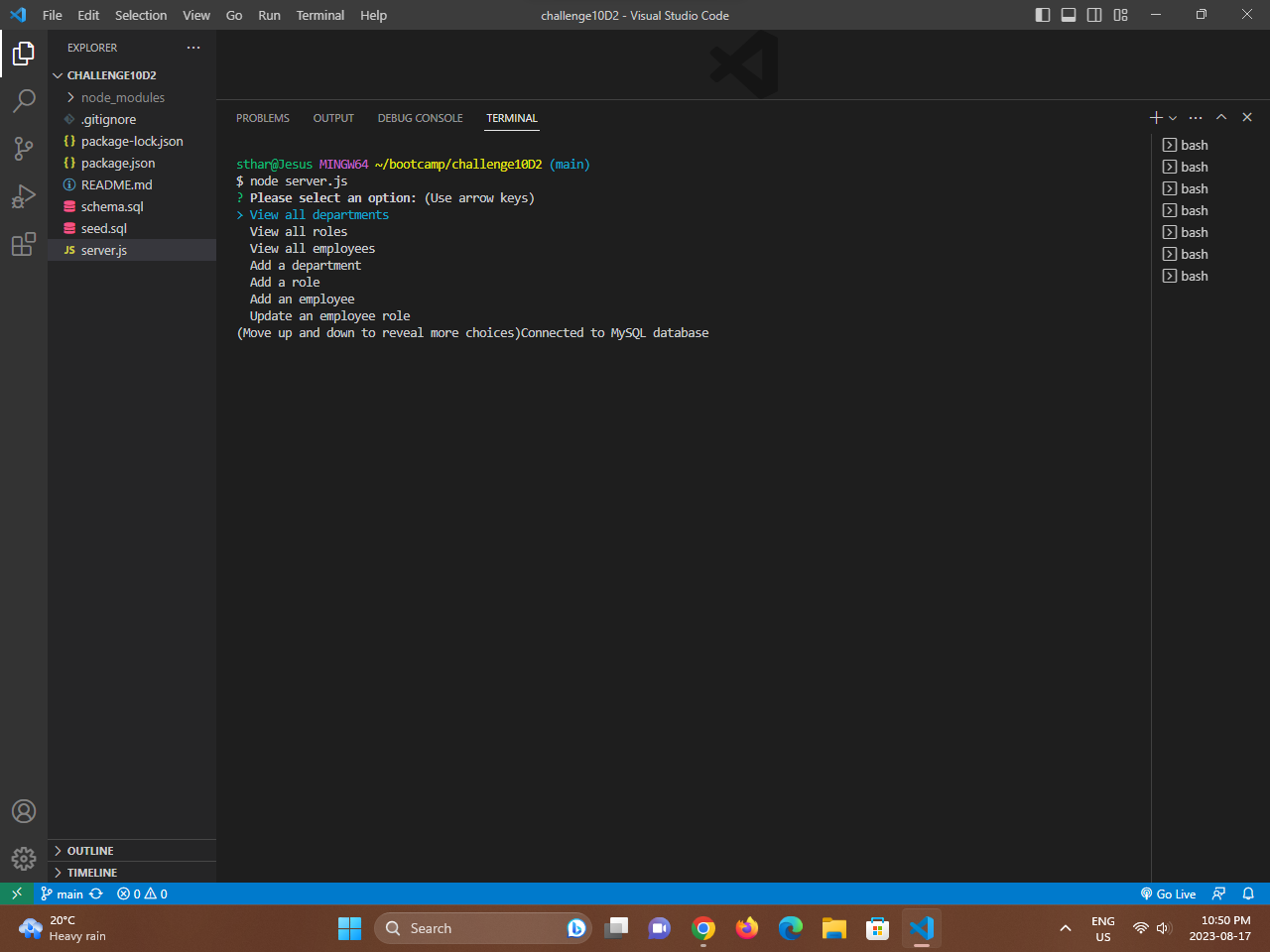Switch to the OUTPUT tab

(332, 118)
